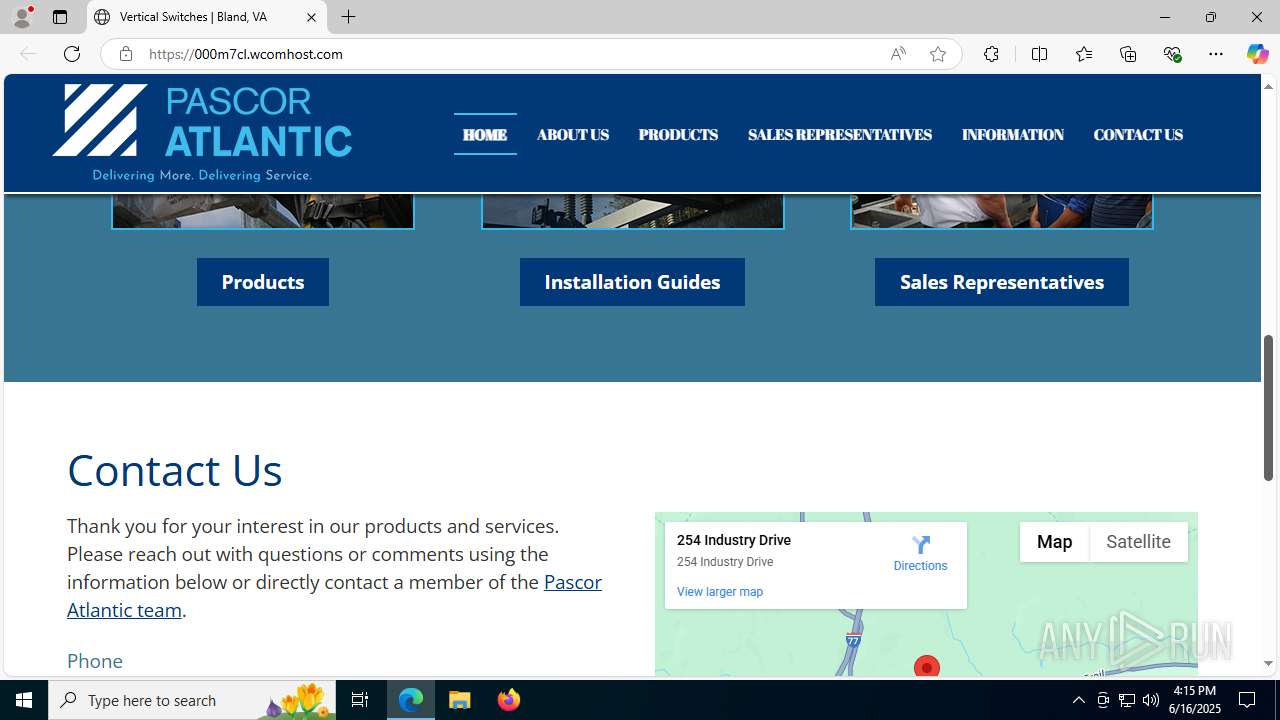Click the address bar URL
The image size is (1280, 720).
(246, 54)
